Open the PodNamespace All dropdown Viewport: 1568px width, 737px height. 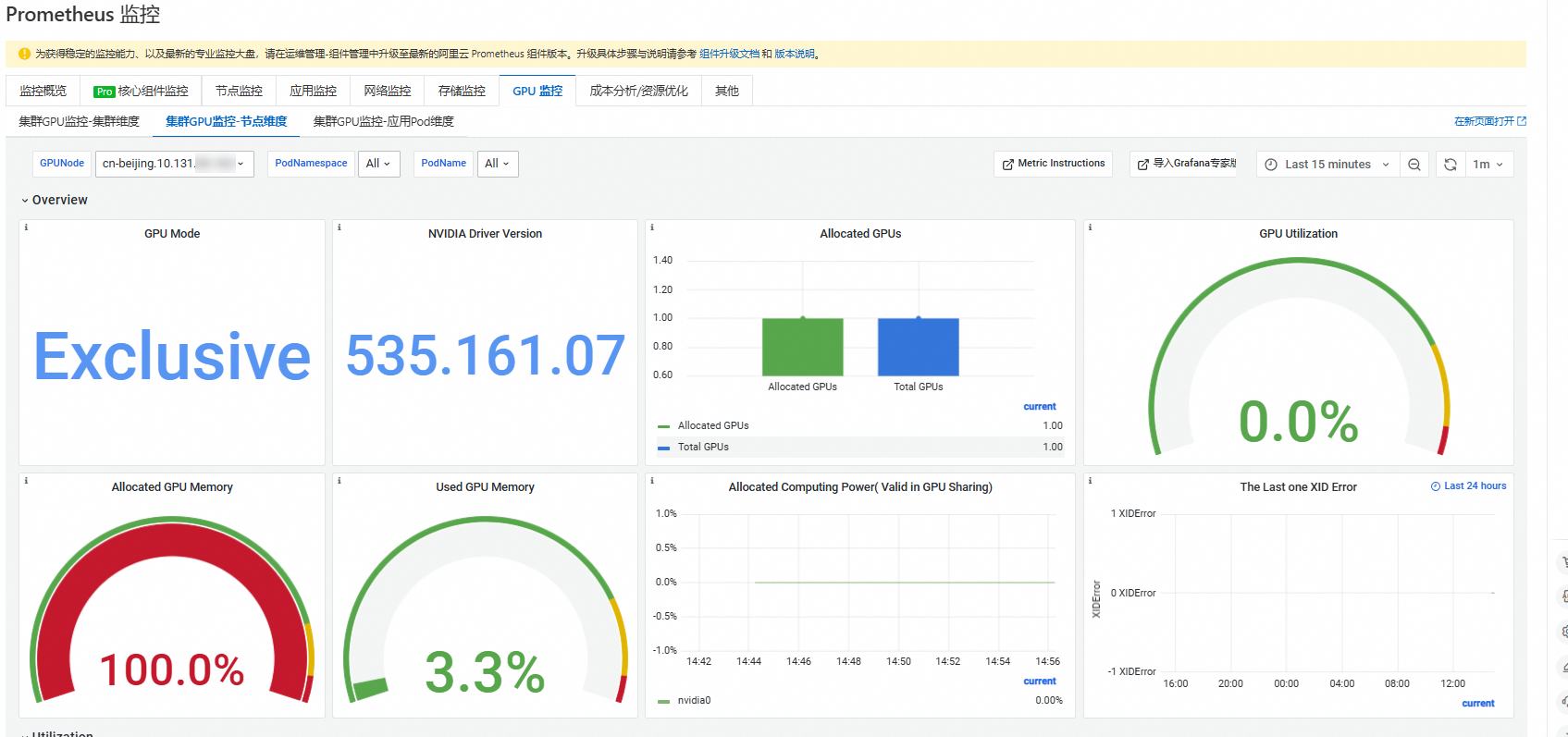click(x=378, y=164)
